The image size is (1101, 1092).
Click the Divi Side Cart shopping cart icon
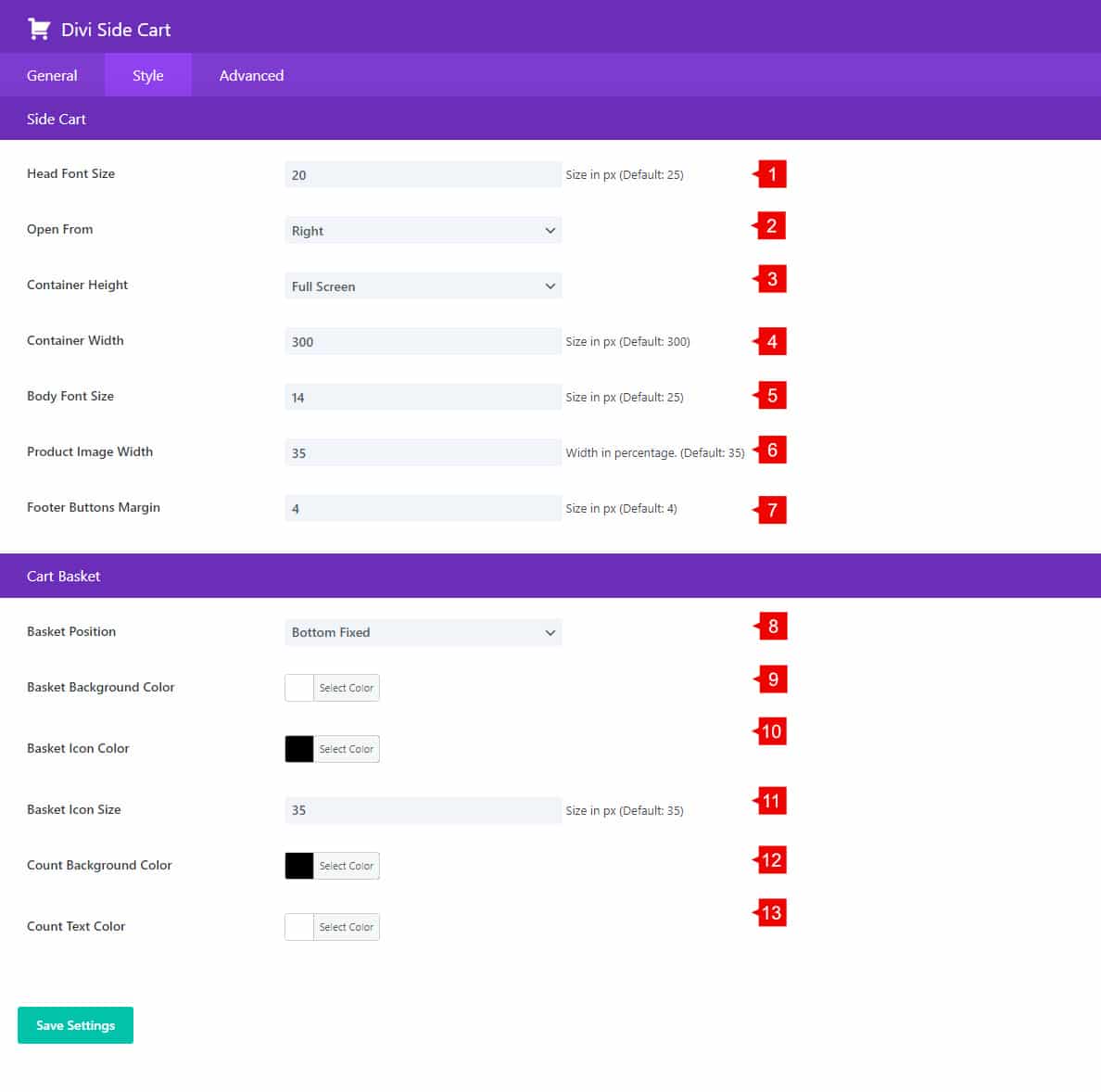39,29
